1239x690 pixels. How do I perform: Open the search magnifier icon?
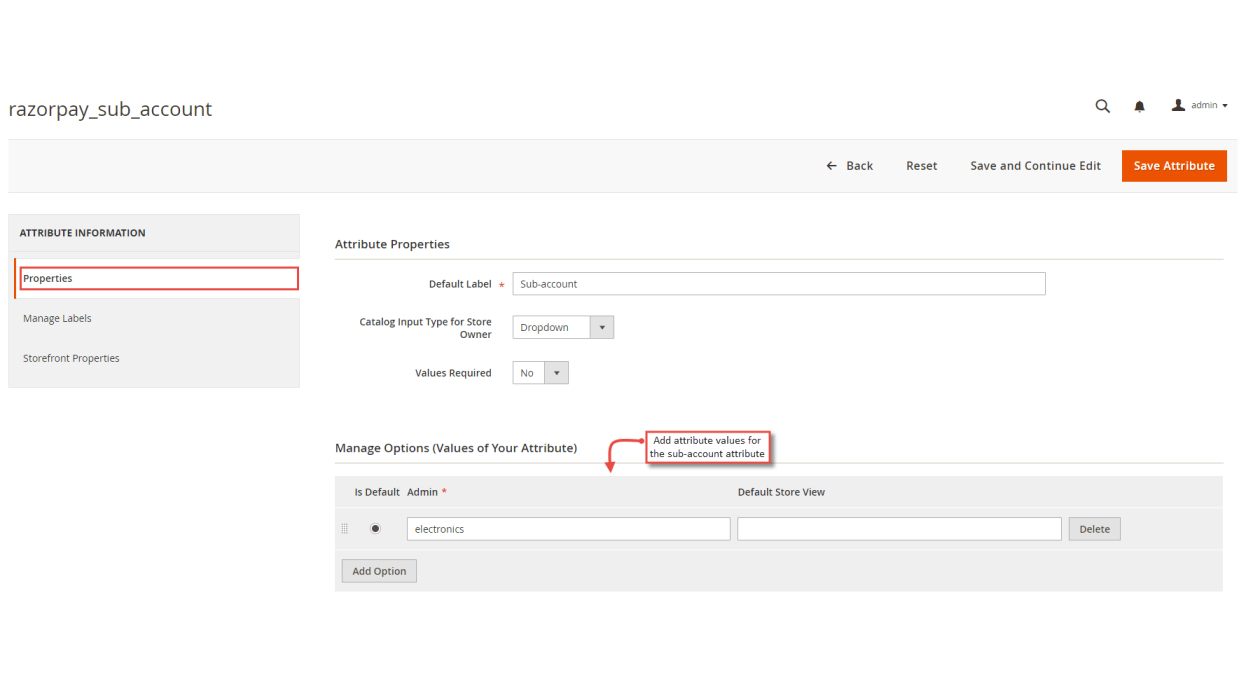pyautogui.click(x=1102, y=106)
